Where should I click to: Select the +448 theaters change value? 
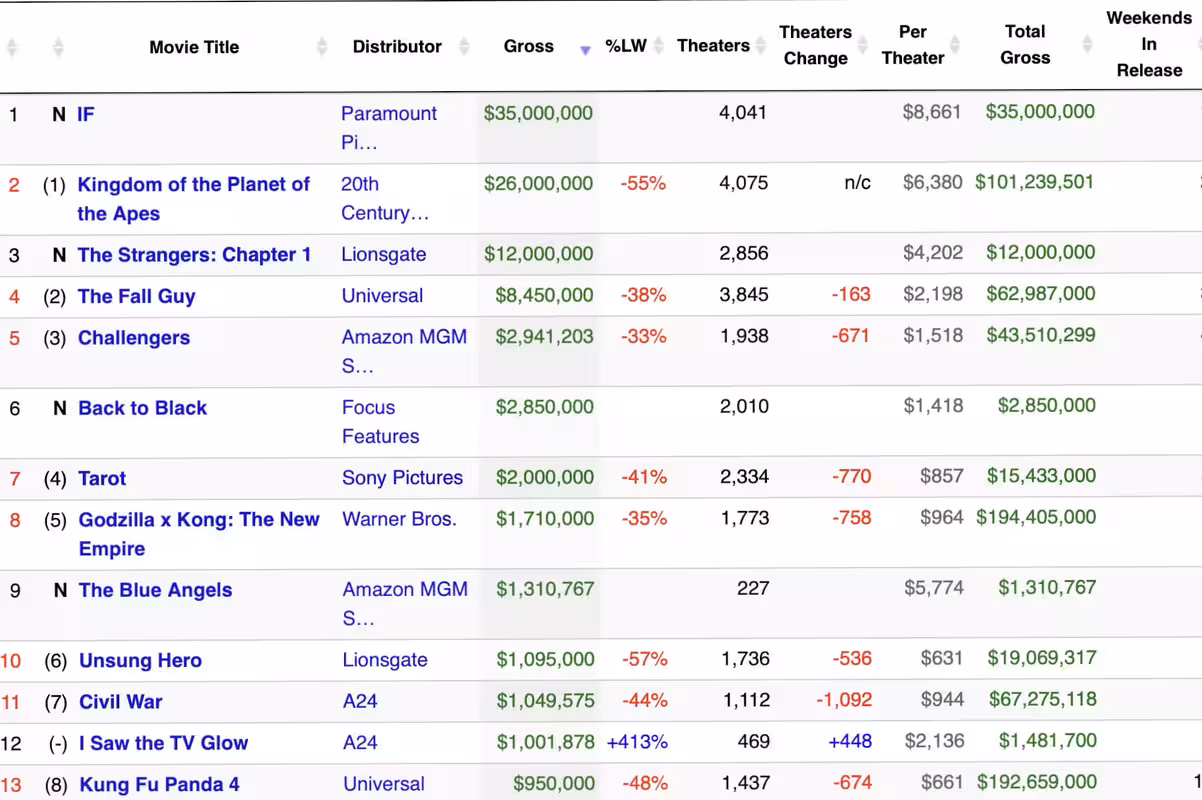pos(850,741)
